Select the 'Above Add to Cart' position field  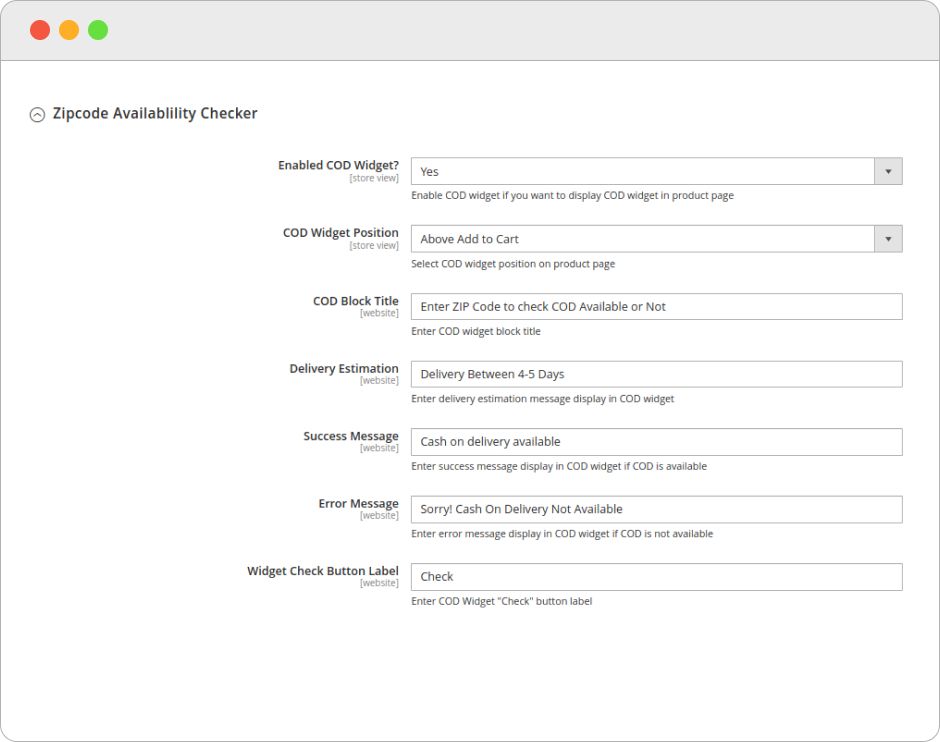point(642,239)
